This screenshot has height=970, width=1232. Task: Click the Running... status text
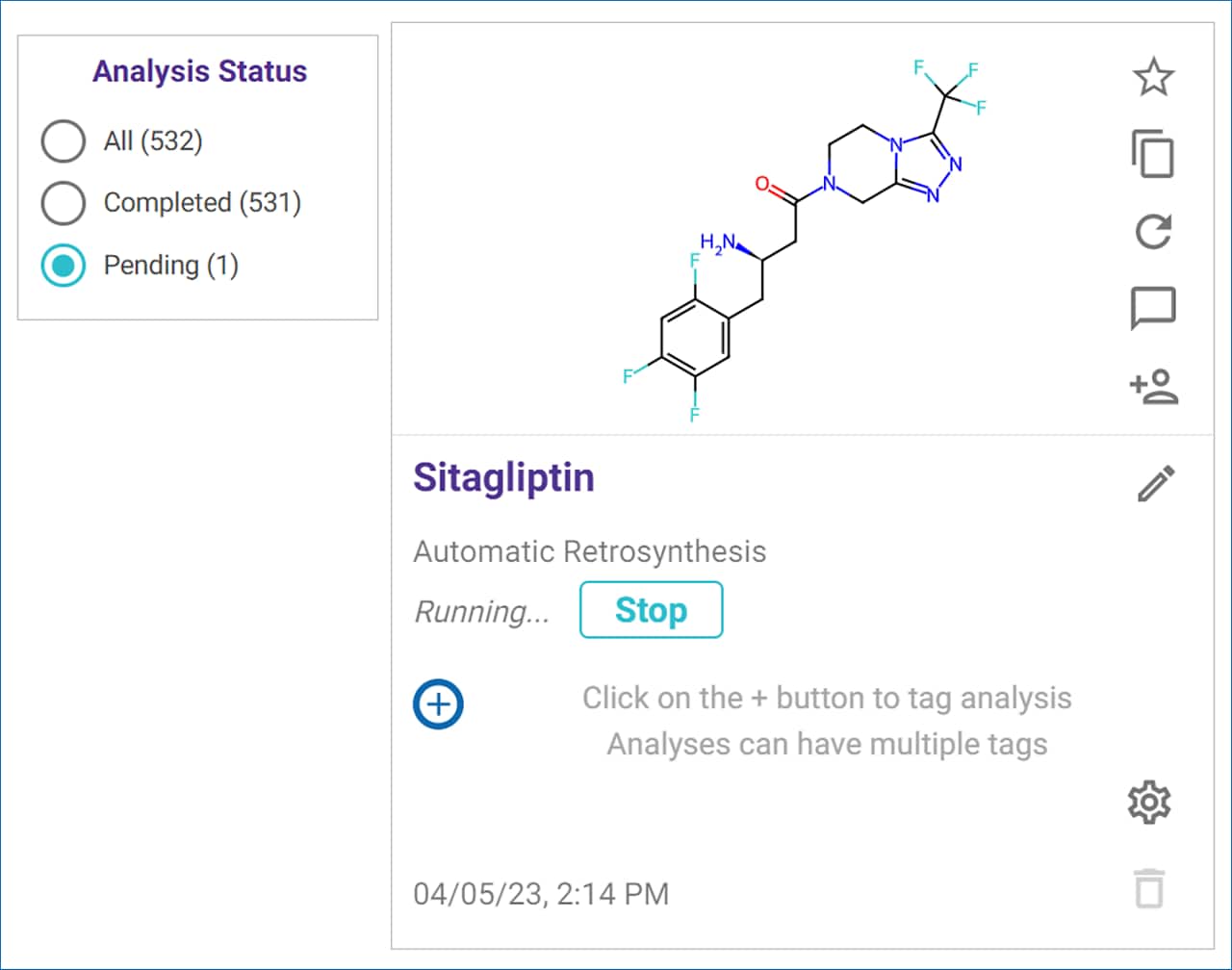(482, 612)
